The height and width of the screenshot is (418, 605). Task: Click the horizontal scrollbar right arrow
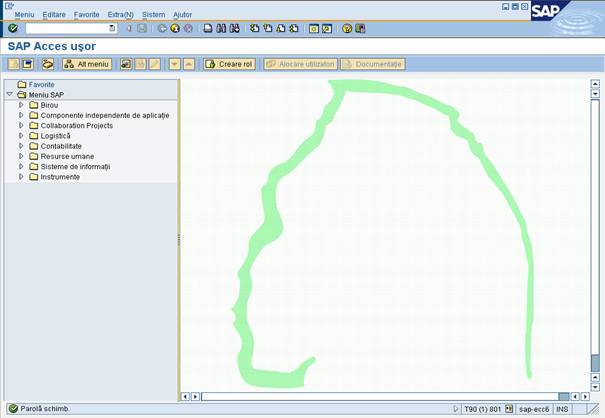pyautogui.click(x=585, y=397)
